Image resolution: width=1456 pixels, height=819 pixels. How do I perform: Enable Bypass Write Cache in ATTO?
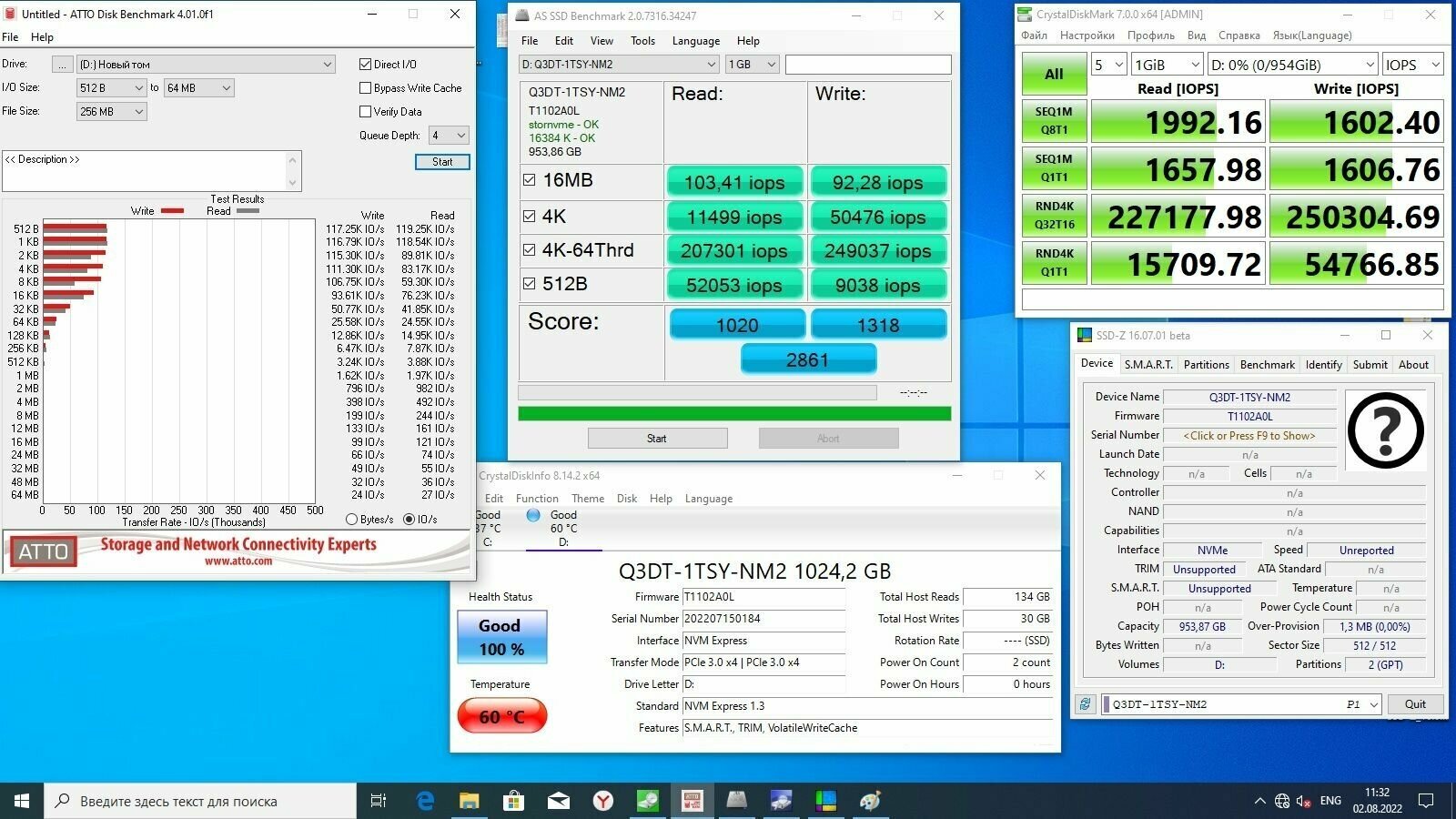[x=365, y=88]
